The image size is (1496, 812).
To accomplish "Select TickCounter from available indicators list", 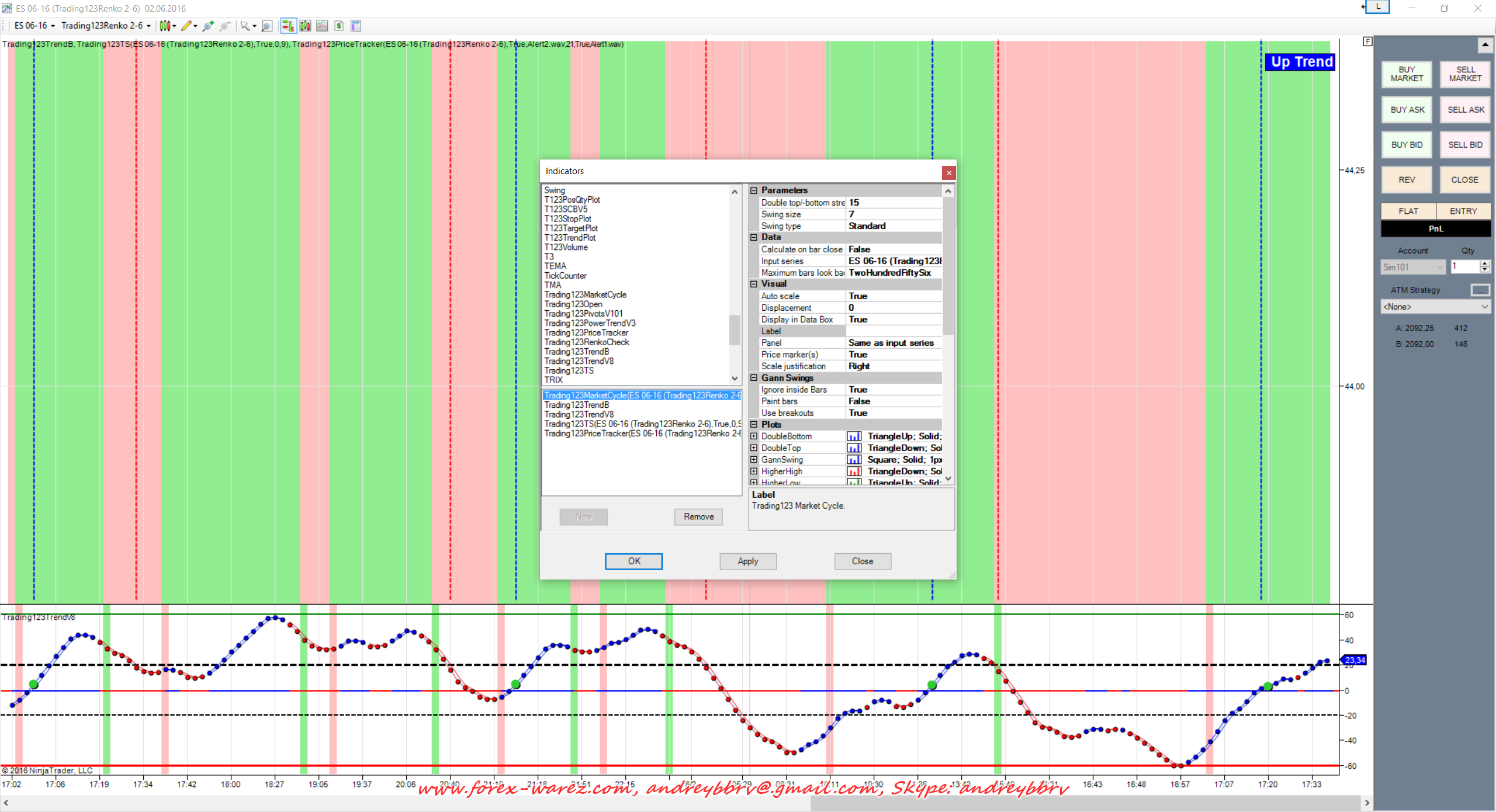I will tap(565, 276).
